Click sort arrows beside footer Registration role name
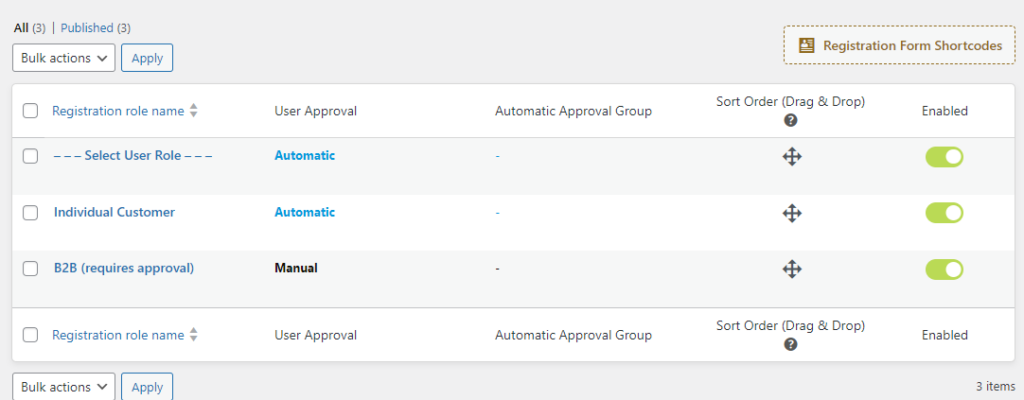This screenshot has width=1024, height=400. point(194,335)
